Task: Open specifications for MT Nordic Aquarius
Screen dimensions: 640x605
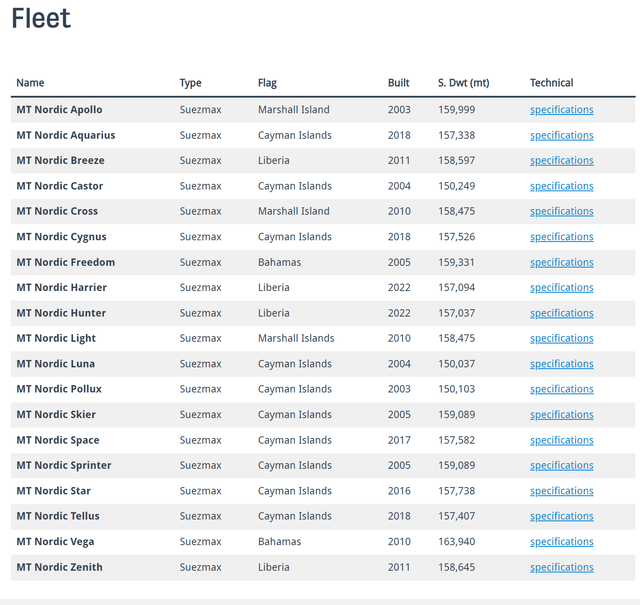Action: click(562, 136)
